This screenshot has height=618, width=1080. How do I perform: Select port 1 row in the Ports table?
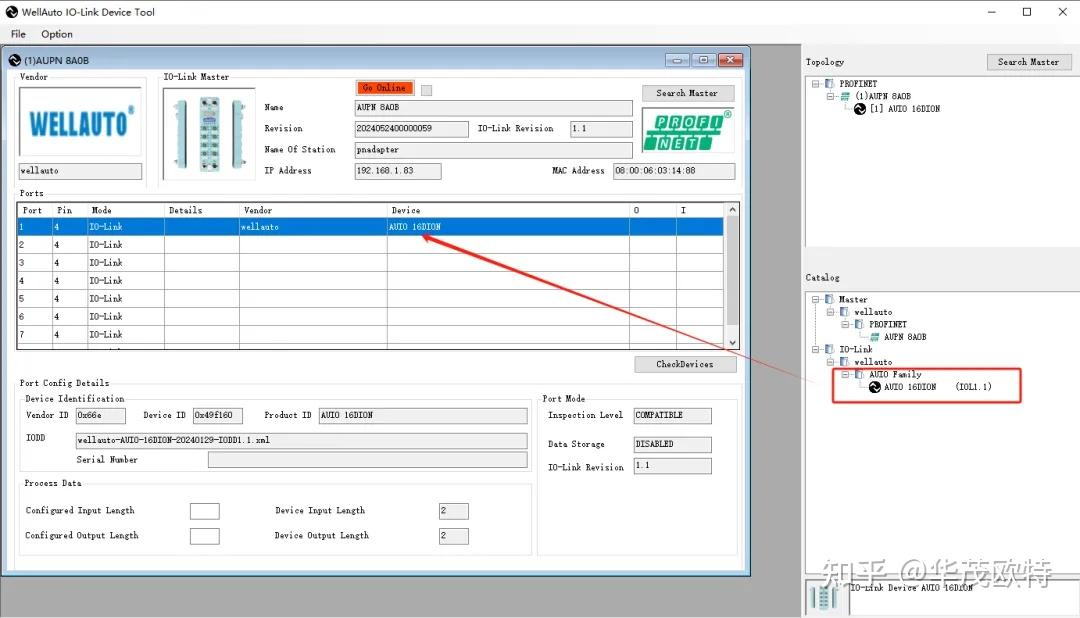(x=371, y=227)
